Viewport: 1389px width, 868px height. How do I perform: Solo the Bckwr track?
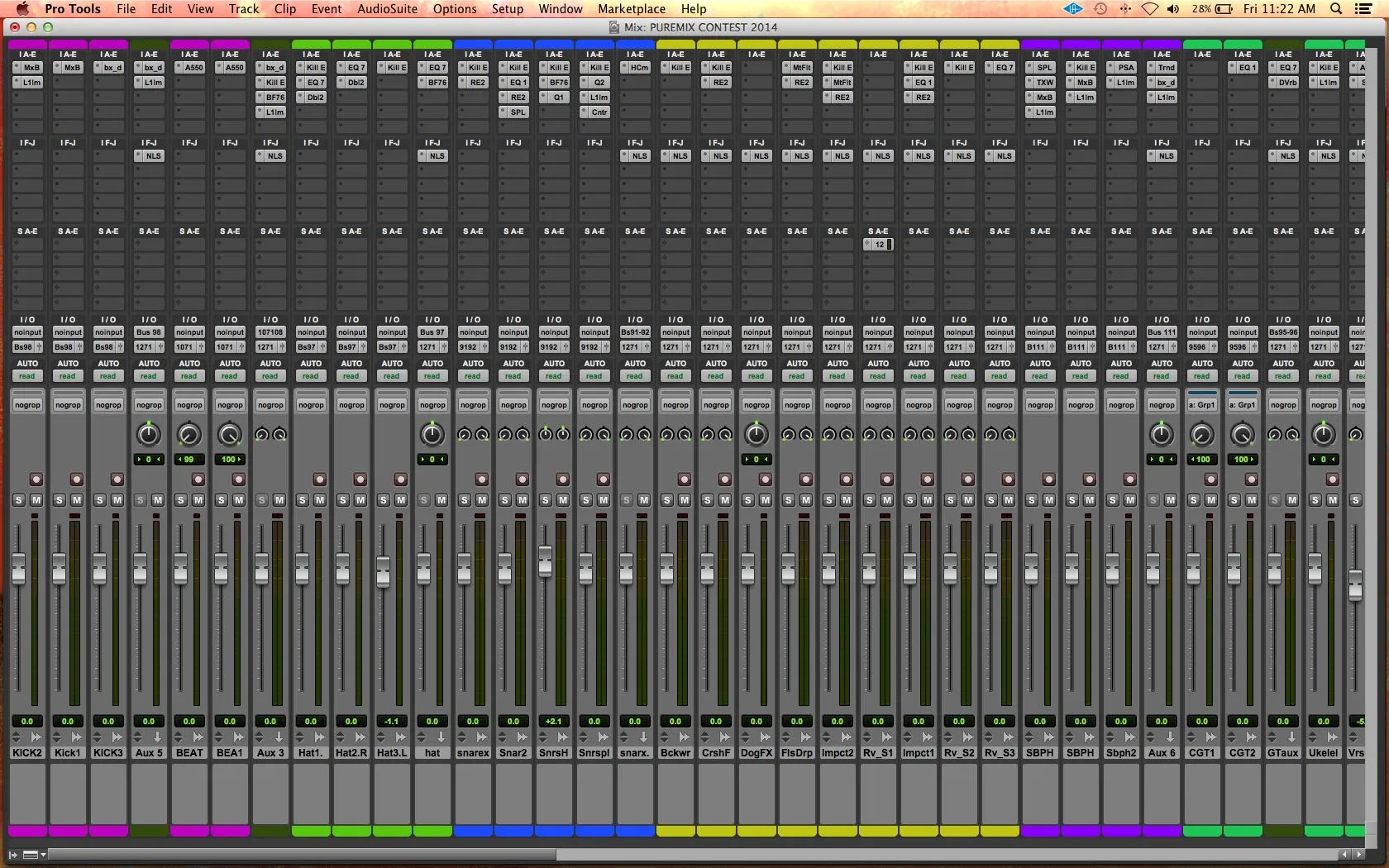coord(667,500)
